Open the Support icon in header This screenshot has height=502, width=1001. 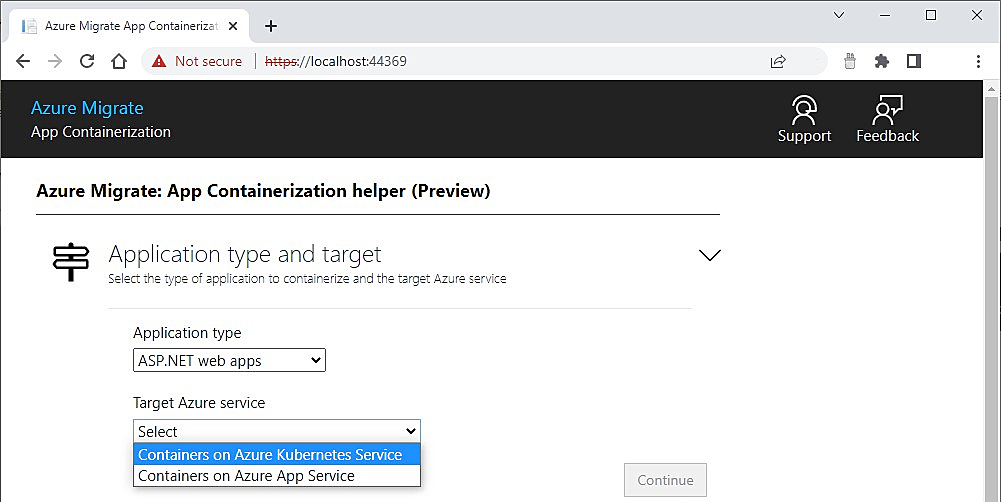[804, 119]
